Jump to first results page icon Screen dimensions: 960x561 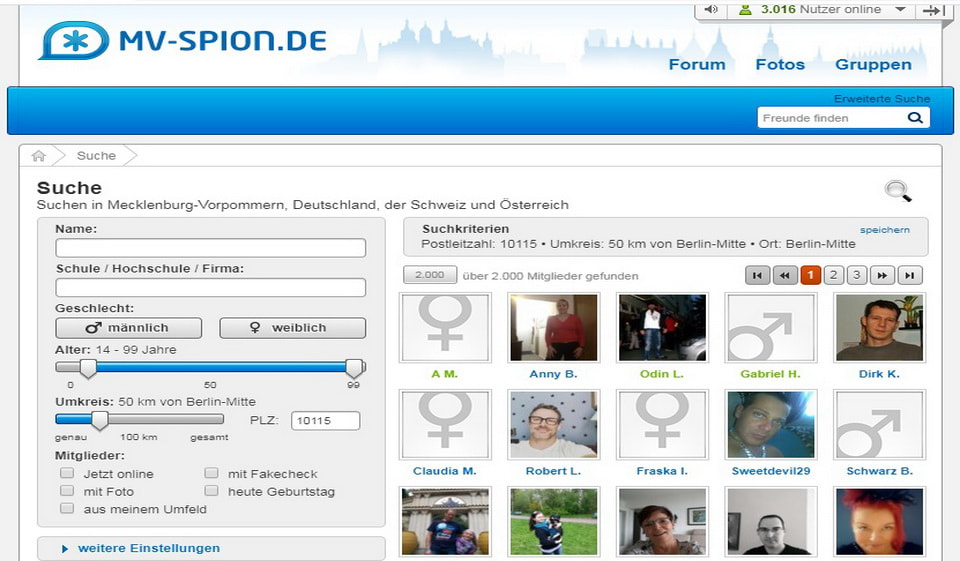coord(758,276)
